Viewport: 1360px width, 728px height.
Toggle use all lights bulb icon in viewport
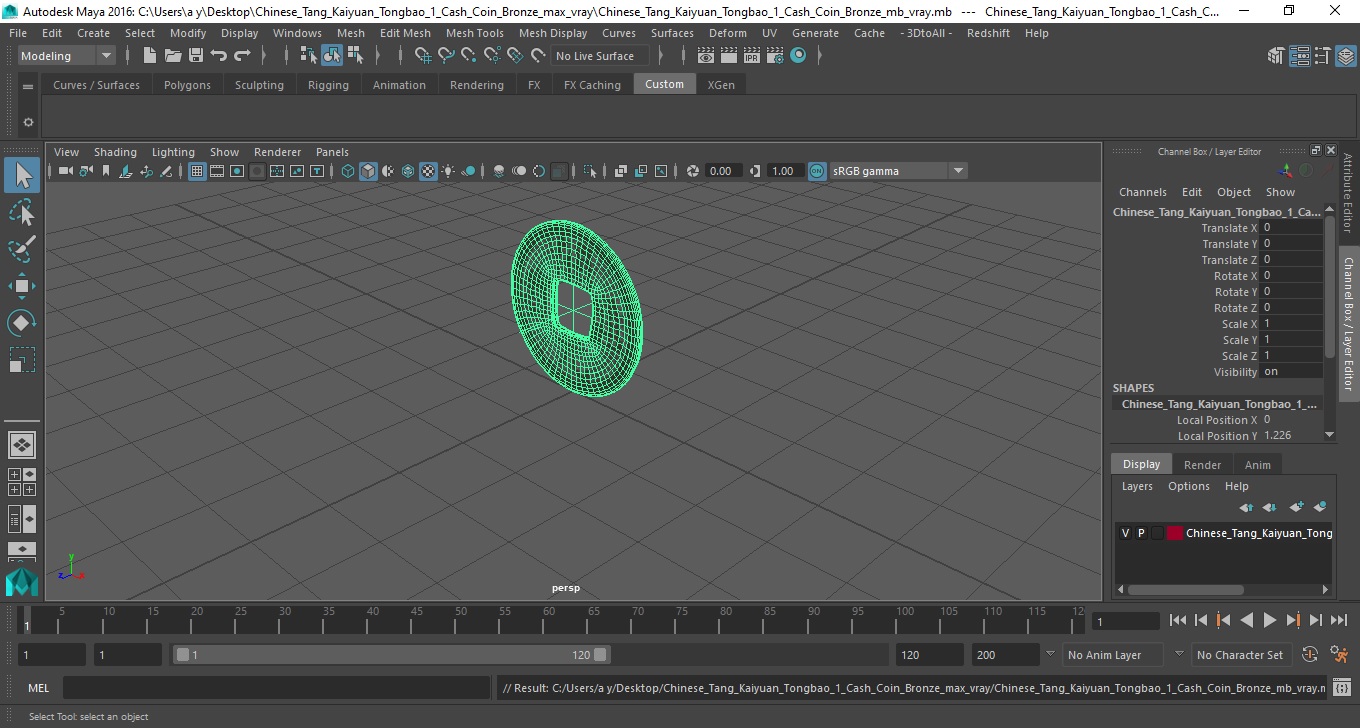(x=448, y=171)
